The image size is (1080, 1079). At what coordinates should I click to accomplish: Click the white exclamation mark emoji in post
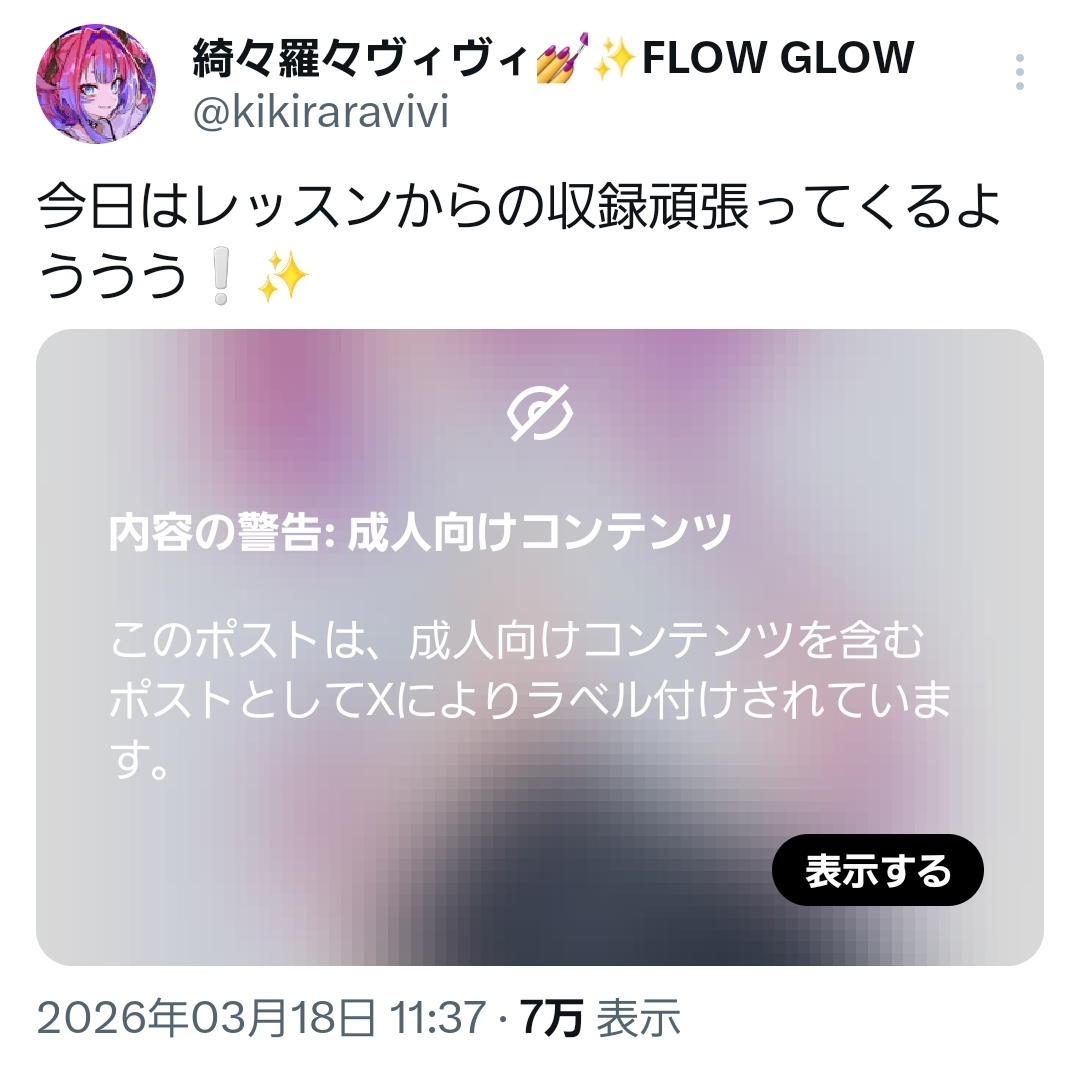220,276
